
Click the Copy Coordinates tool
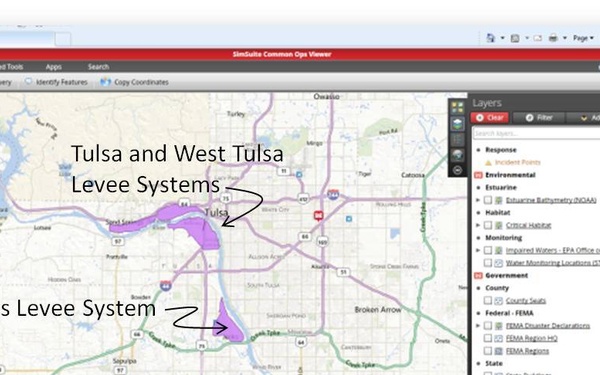pos(134,82)
